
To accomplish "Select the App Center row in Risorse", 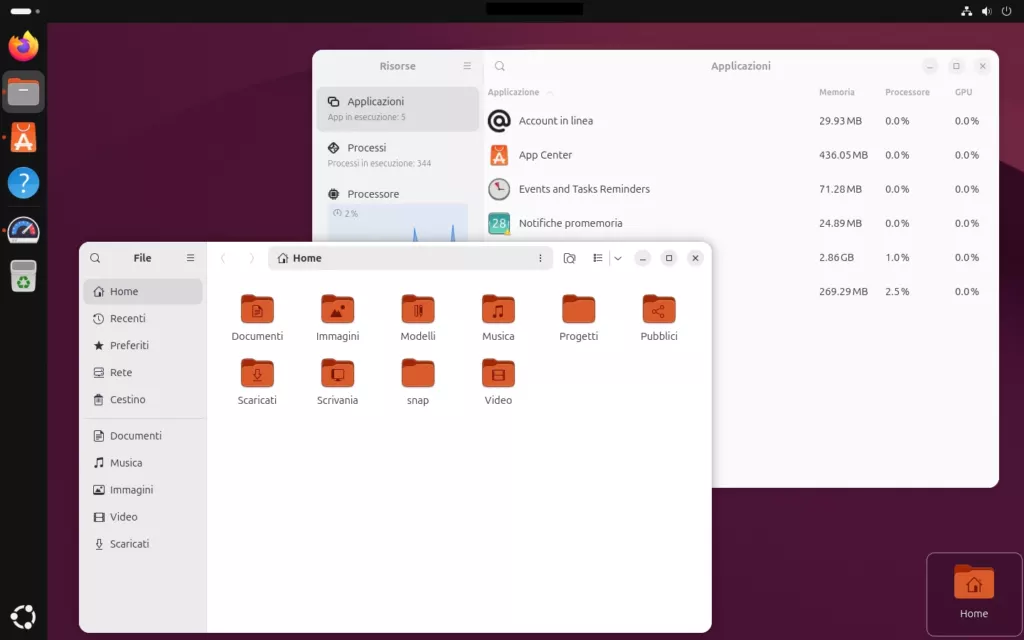I will [x=741, y=155].
